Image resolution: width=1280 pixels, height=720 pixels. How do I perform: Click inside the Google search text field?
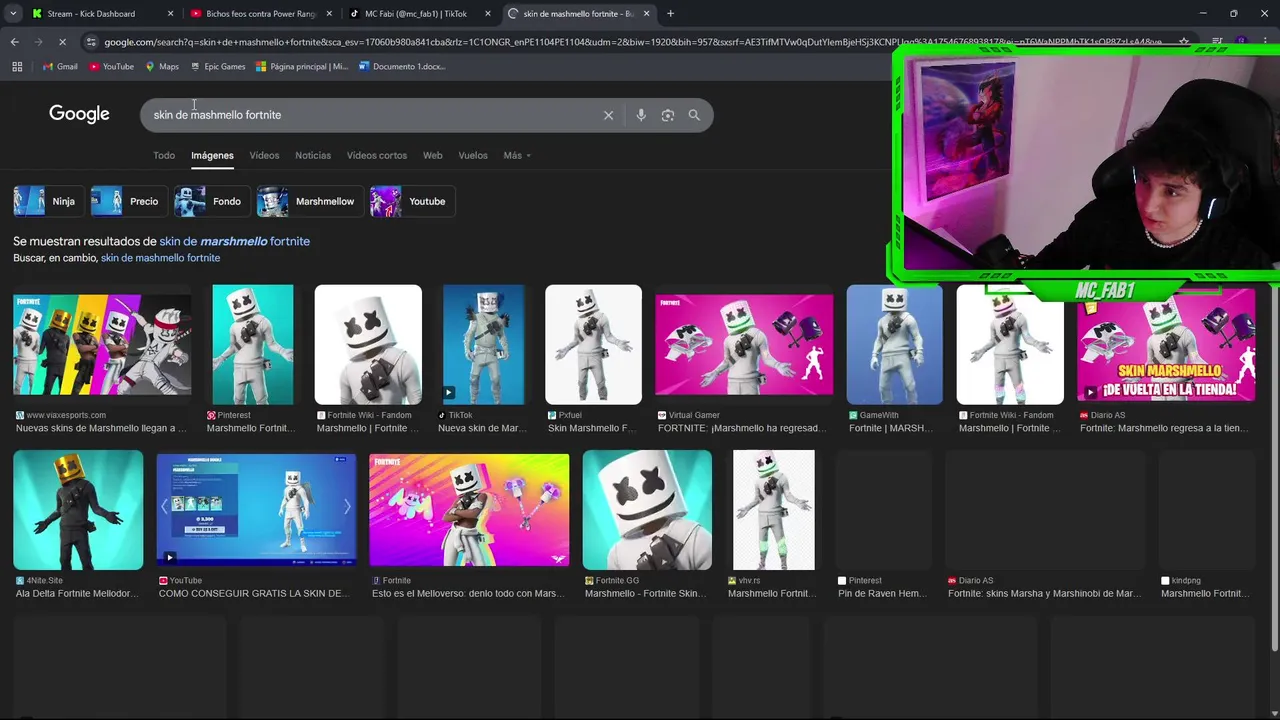pos(370,115)
